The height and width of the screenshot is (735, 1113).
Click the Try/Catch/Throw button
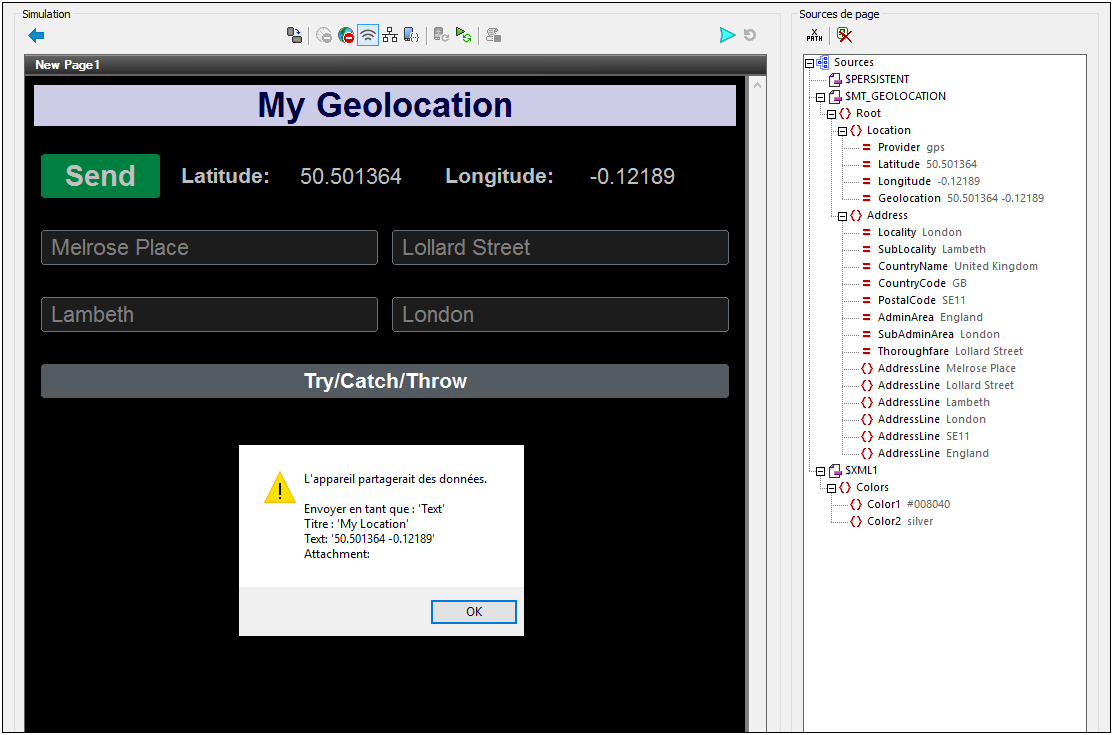[x=385, y=381]
